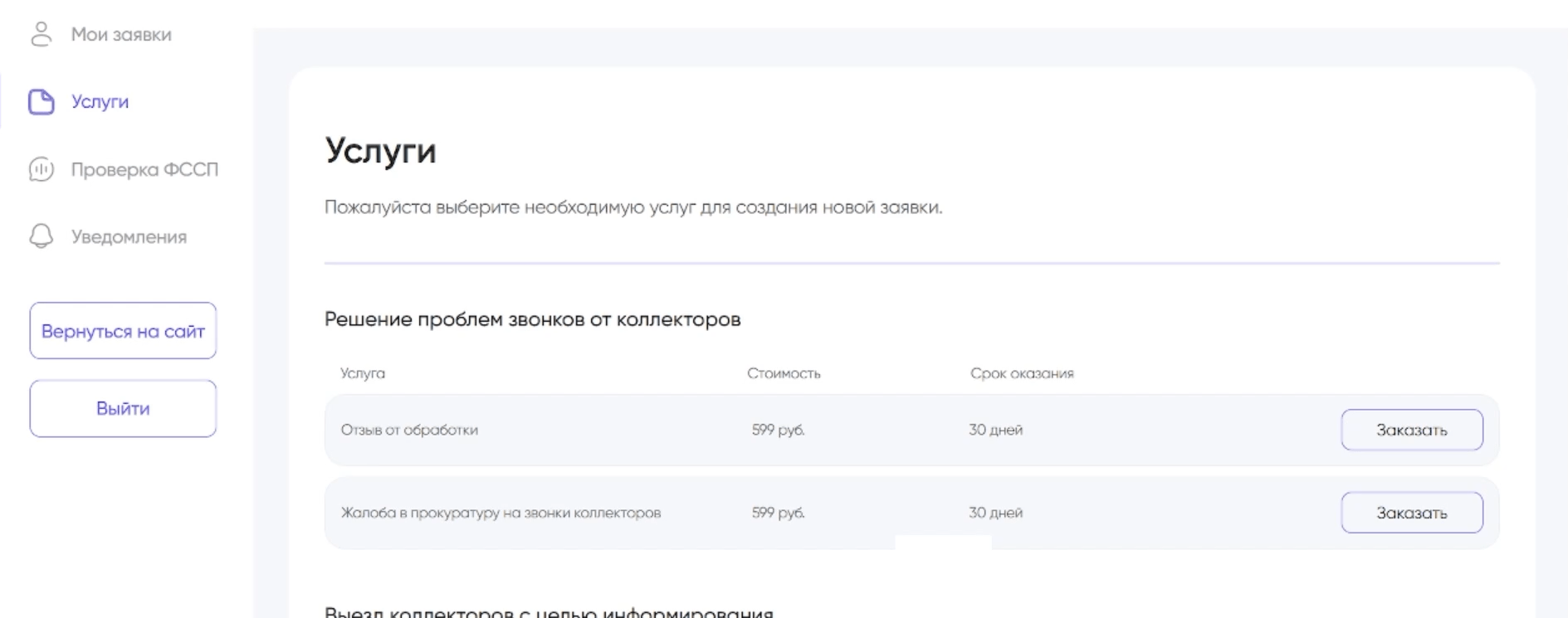Viewport: 1568px width, 618px height.
Task: Click the bell icon for Уведомления
Action: 41,236
